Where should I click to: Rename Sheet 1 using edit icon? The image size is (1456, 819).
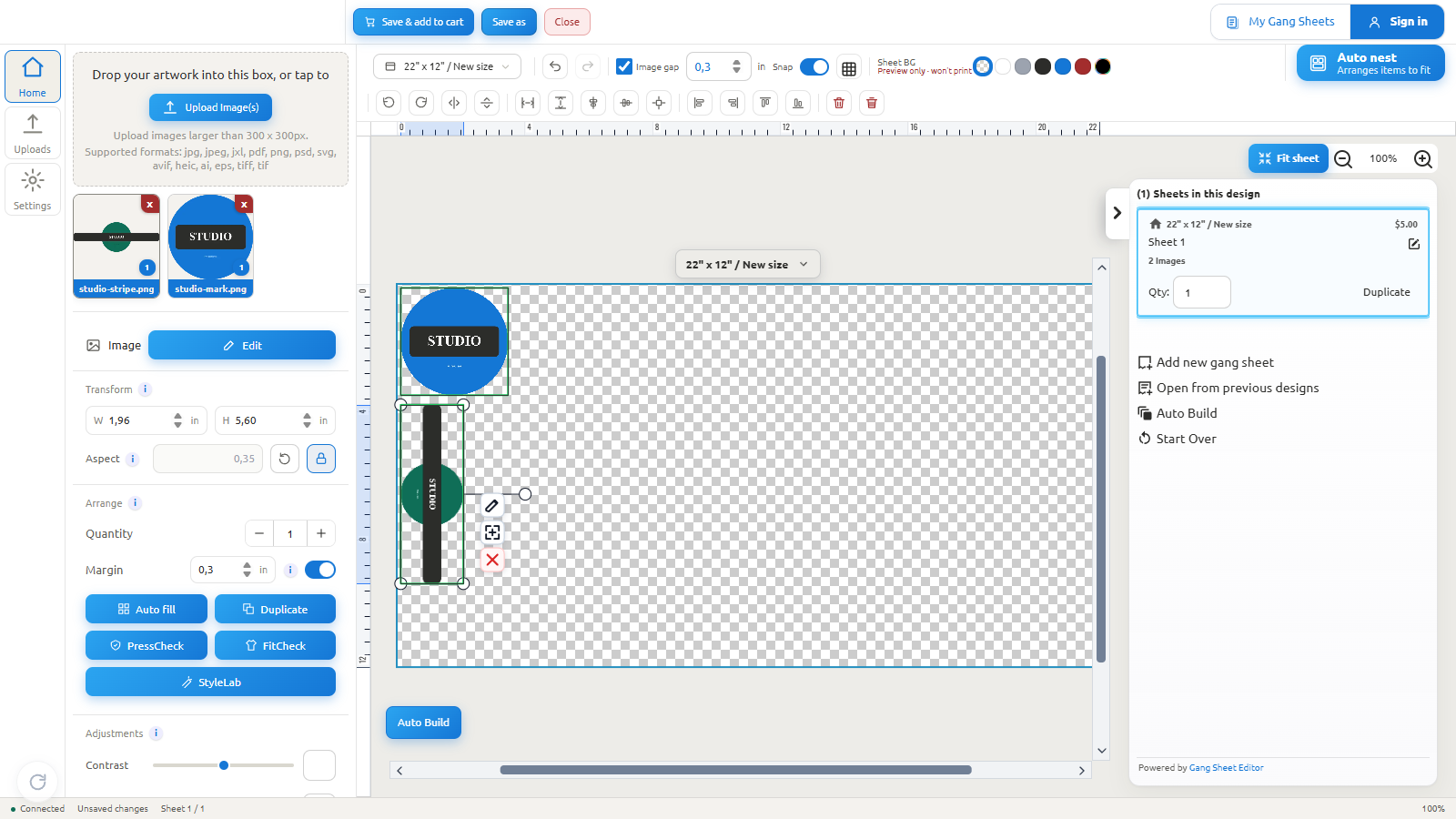pos(1414,244)
